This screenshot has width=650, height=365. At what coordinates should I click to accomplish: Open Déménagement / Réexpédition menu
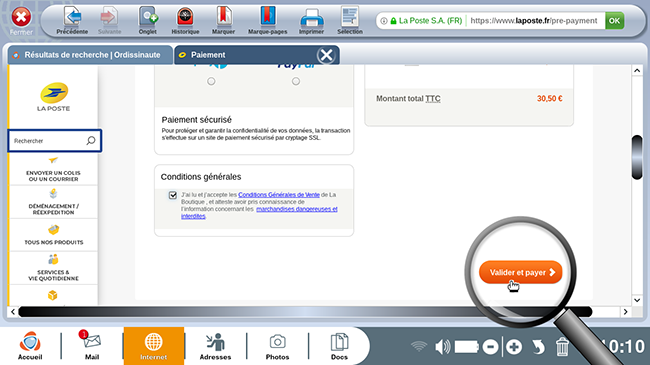pyautogui.click(x=53, y=202)
